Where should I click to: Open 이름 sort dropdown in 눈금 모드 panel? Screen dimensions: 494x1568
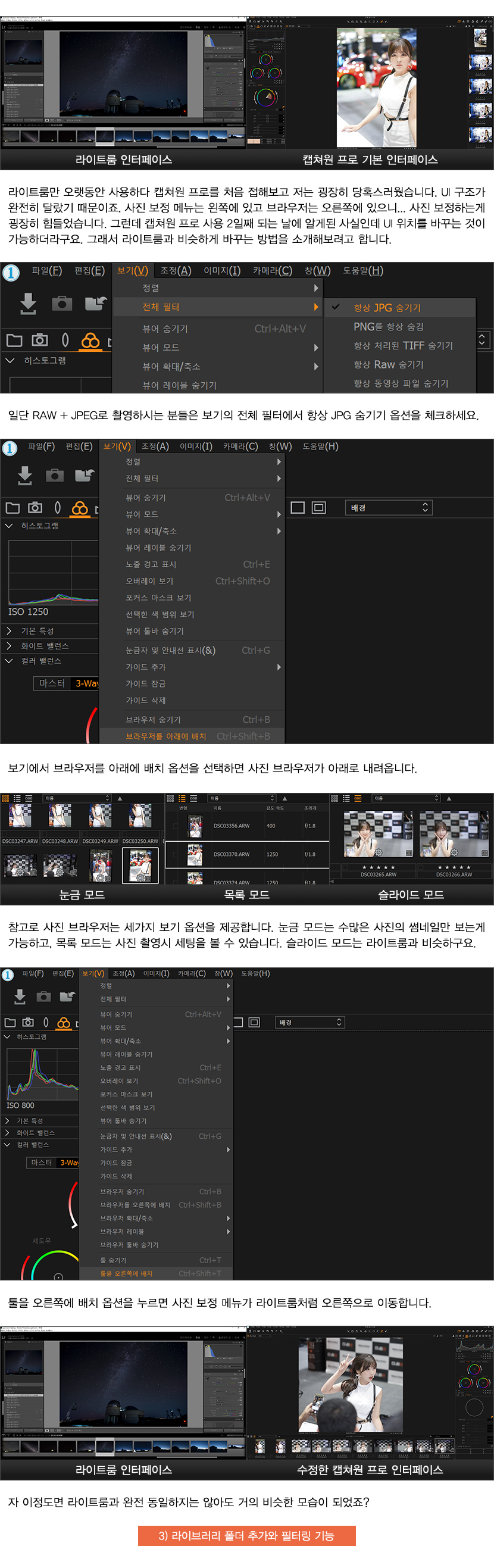tap(77, 797)
